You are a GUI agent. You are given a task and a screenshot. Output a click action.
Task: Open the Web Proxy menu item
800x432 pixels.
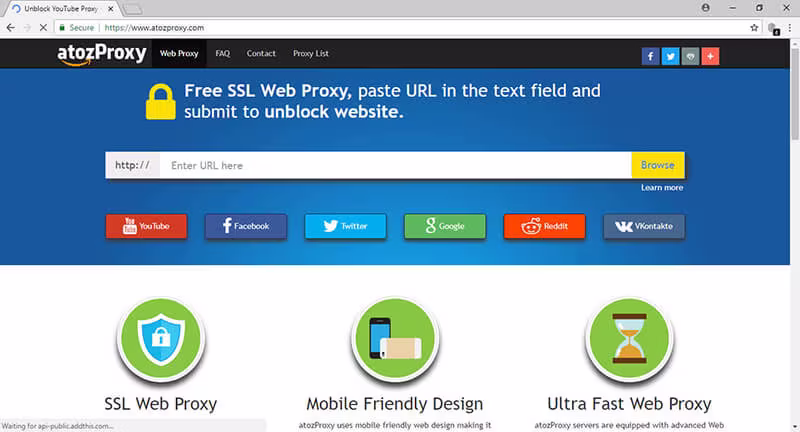coord(179,54)
